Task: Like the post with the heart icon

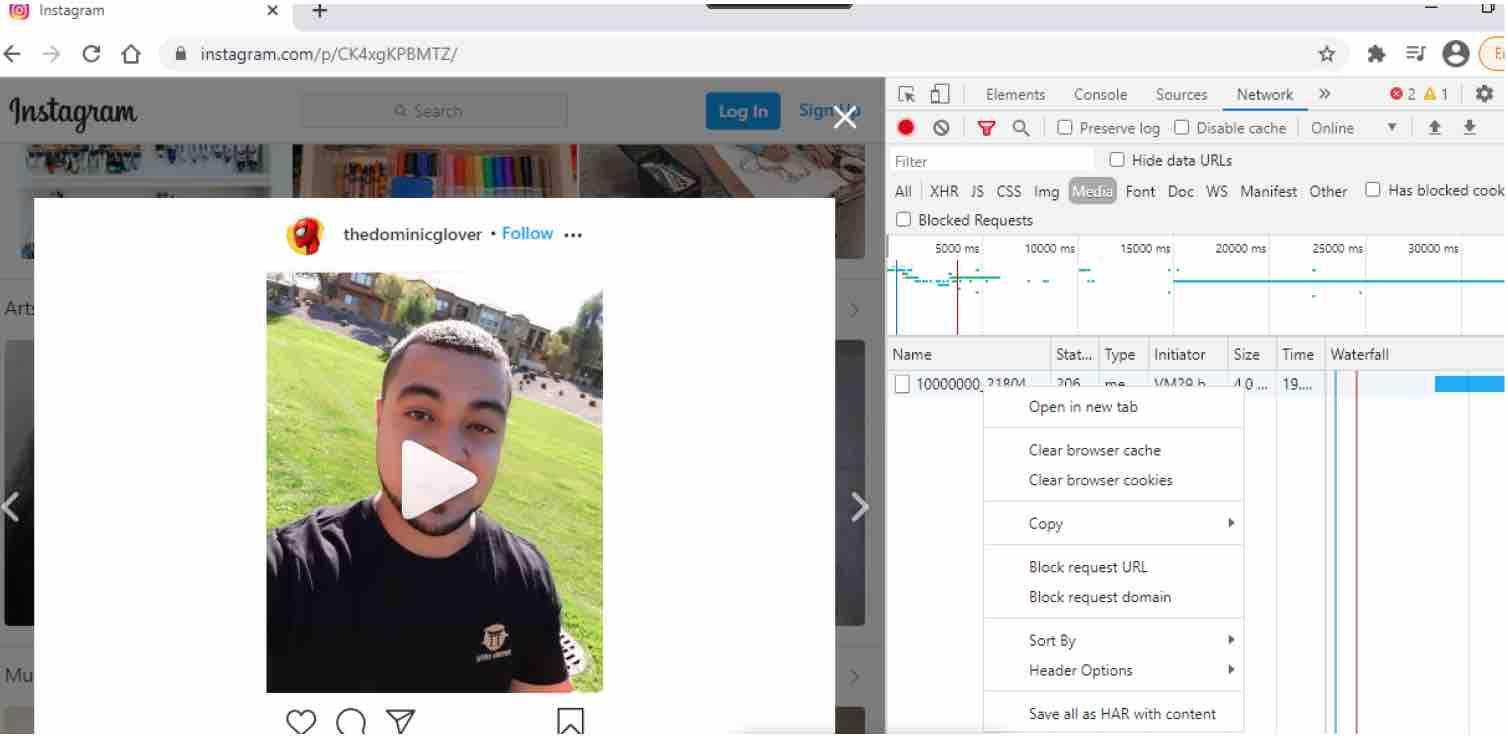Action: tap(301, 722)
